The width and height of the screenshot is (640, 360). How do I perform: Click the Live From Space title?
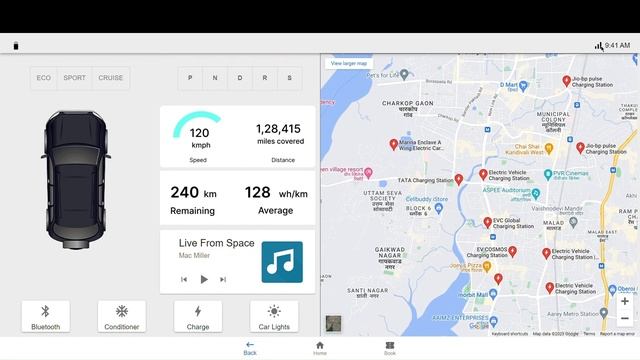point(216,243)
